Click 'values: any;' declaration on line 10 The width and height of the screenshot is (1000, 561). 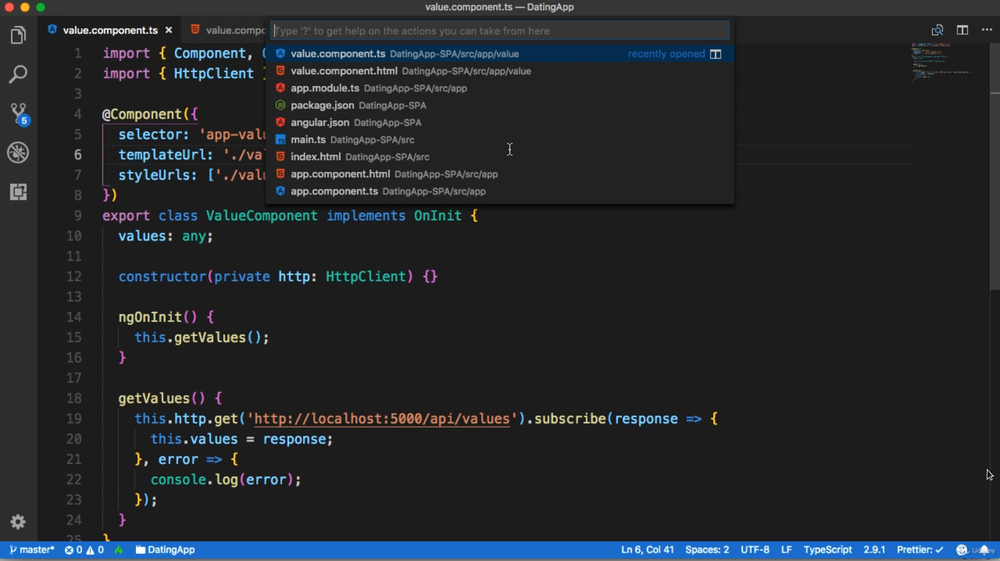pyautogui.click(x=166, y=236)
